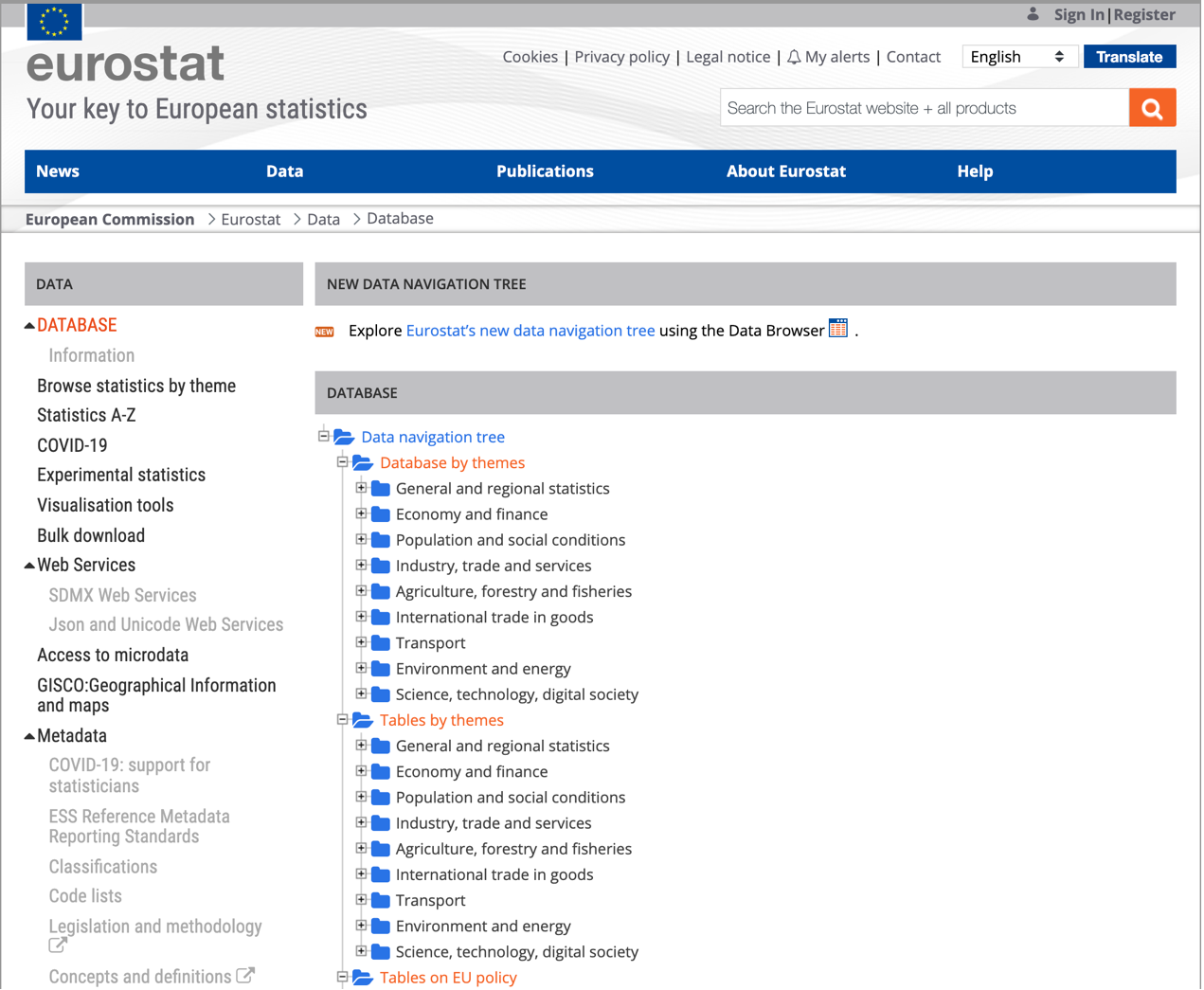The image size is (1204, 990).
Task: Click the orange search magnifier button
Action: click(x=1152, y=108)
